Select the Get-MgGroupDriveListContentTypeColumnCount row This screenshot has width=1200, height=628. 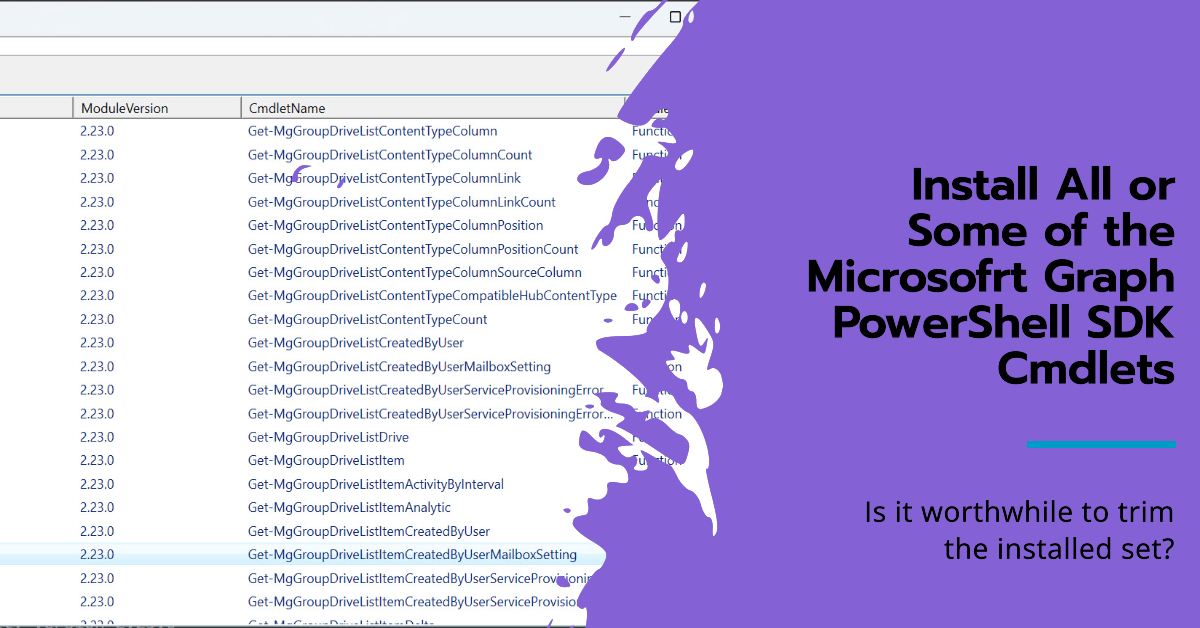(390, 155)
